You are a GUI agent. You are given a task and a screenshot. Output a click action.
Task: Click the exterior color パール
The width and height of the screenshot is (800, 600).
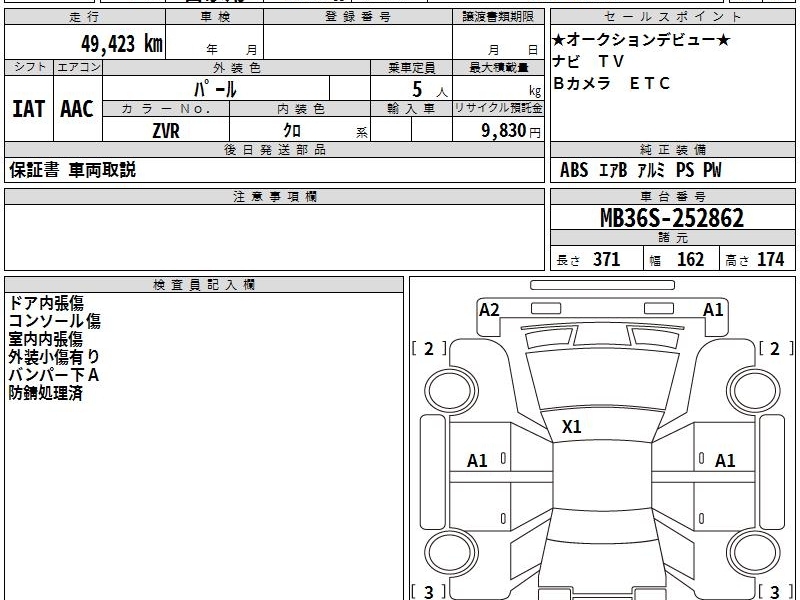tap(215, 90)
